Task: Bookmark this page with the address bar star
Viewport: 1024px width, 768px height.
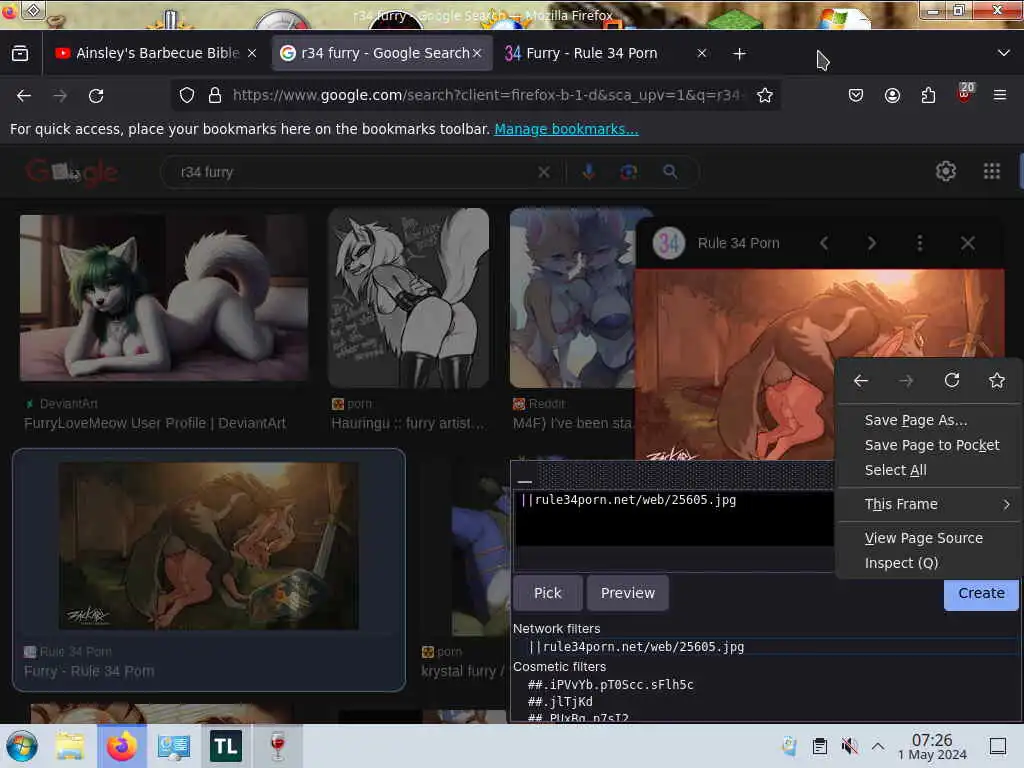Action: click(x=765, y=95)
